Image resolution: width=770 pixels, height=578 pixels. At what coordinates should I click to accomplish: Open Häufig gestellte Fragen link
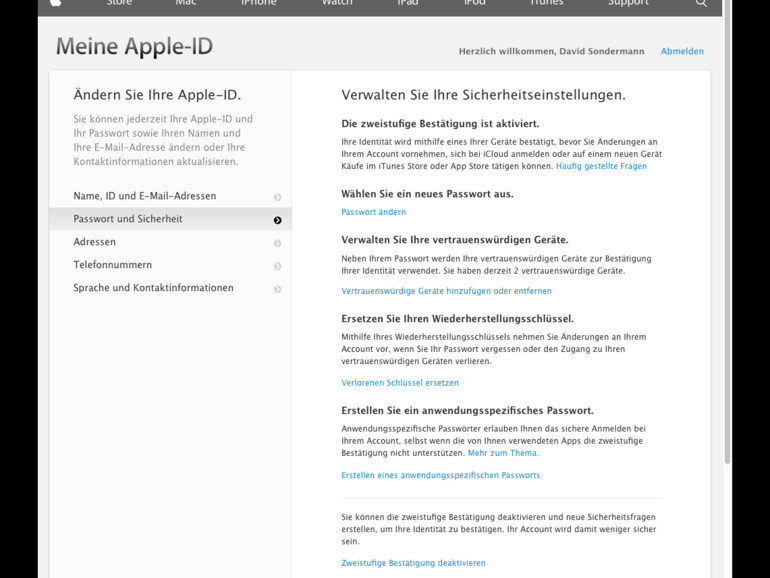click(x=601, y=166)
